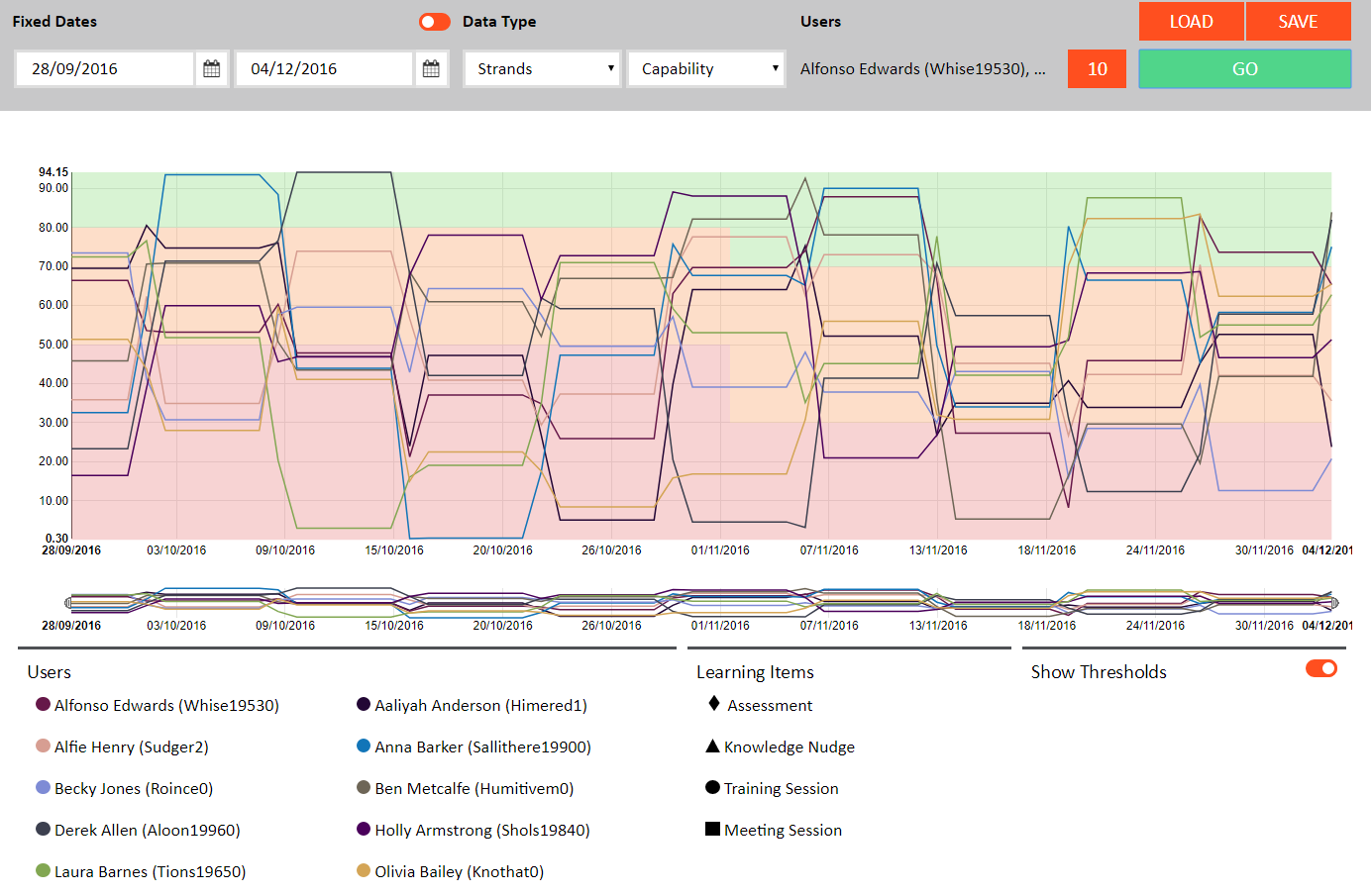Toggle Alfonso Edwards line visibility in legend
The image size is (1371, 896).
pos(43,705)
